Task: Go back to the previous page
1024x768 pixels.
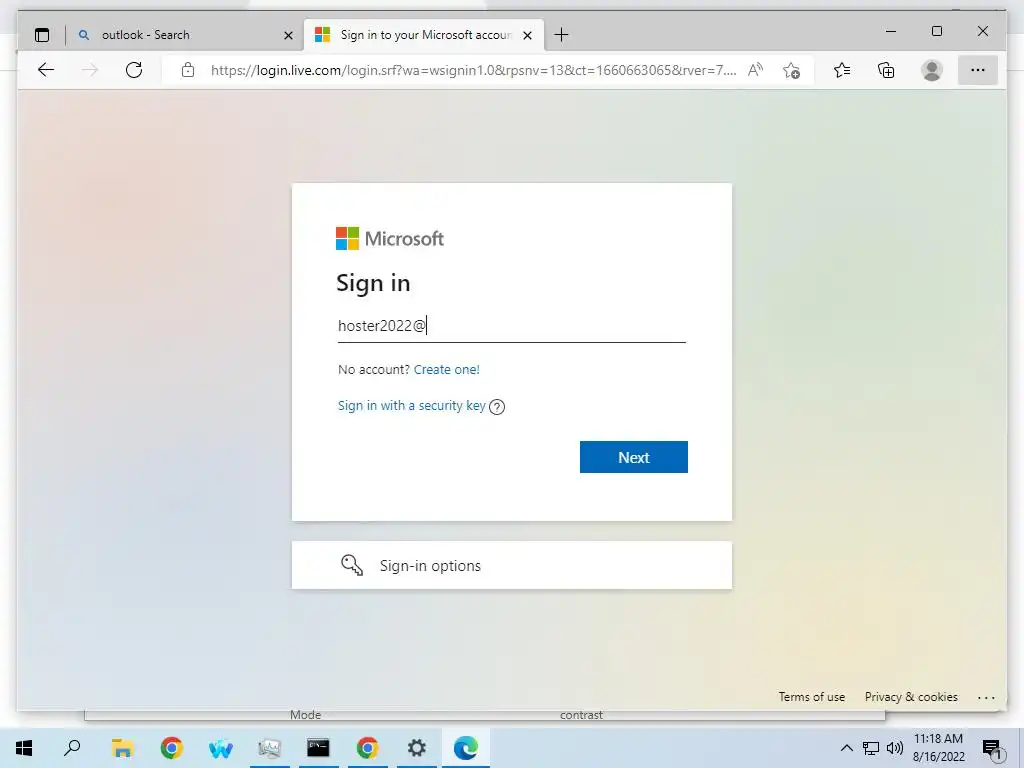Action: tap(46, 70)
